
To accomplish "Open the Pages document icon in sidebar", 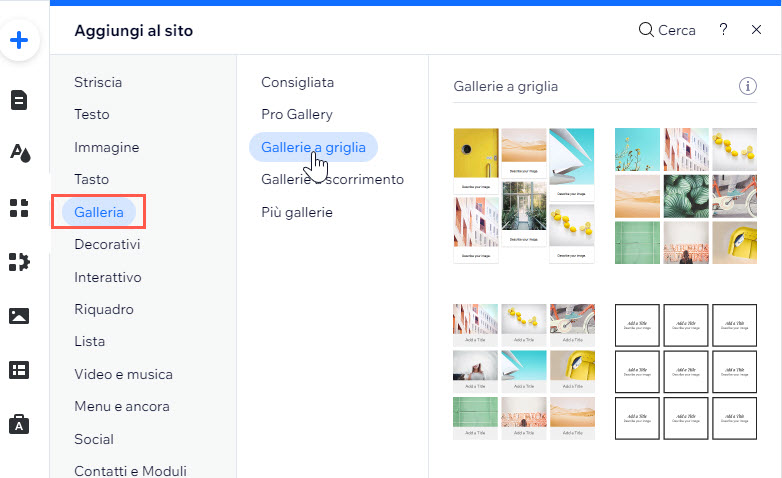I will [x=19, y=100].
